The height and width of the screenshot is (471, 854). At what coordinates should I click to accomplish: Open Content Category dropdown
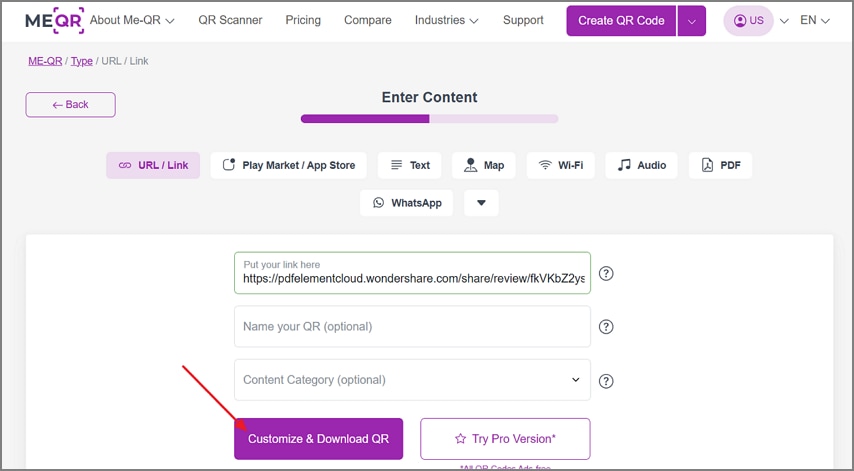click(x=412, y=380)
